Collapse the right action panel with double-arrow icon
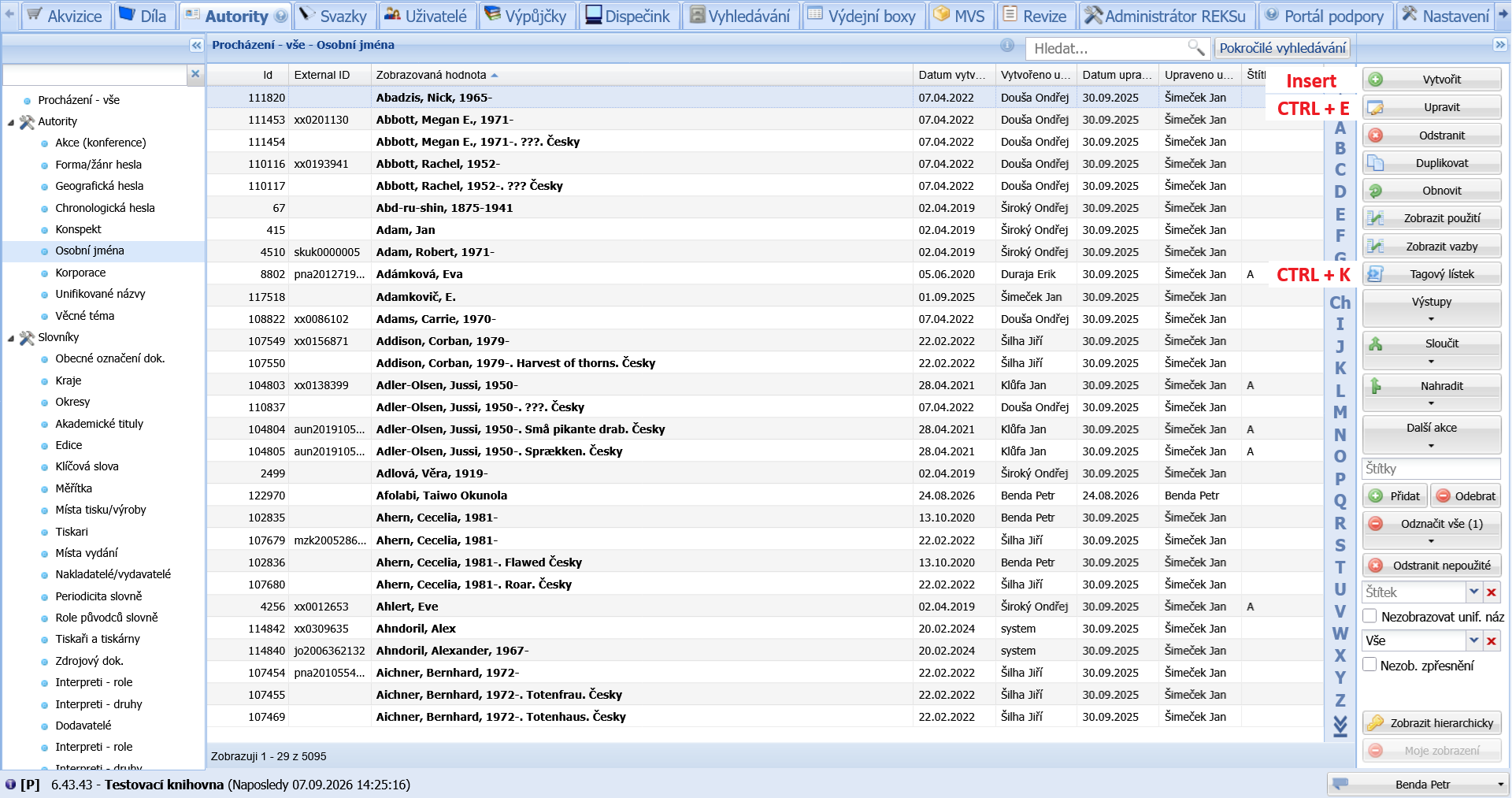The height and width of the screenshot is (798, 1512). tap(1500, 45)
